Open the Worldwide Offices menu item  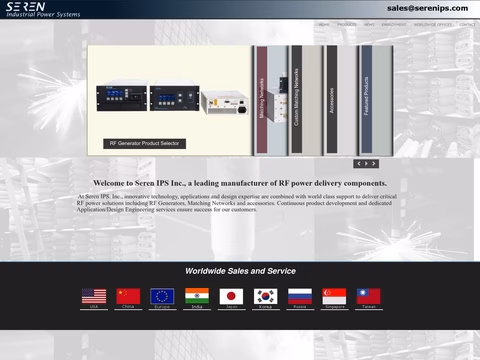click(433, 25)
